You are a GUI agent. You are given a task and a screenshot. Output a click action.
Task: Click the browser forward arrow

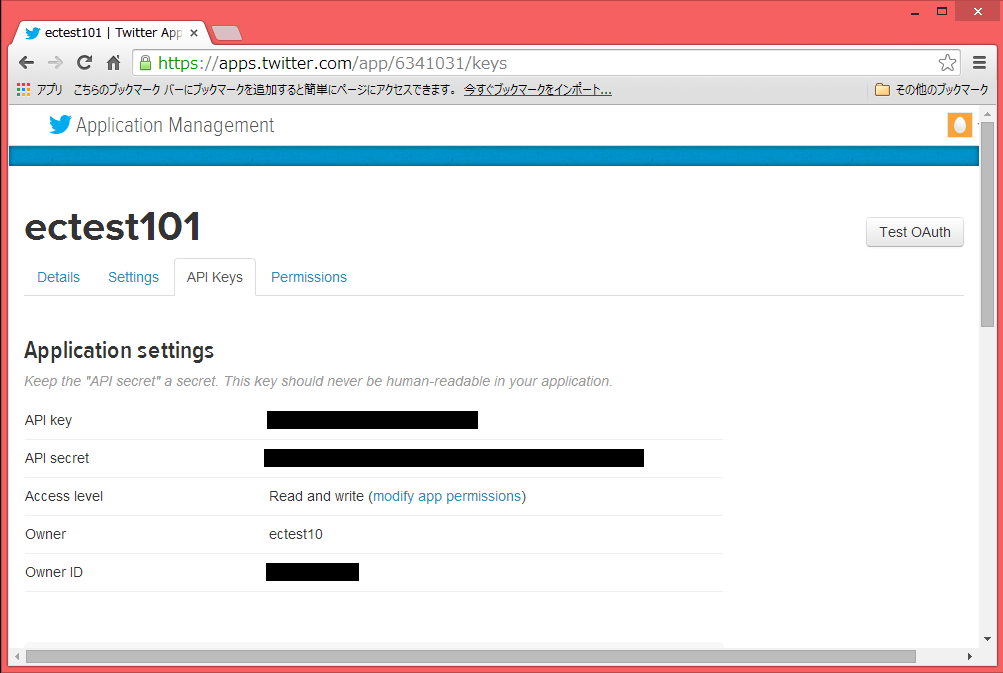[56, 62]
